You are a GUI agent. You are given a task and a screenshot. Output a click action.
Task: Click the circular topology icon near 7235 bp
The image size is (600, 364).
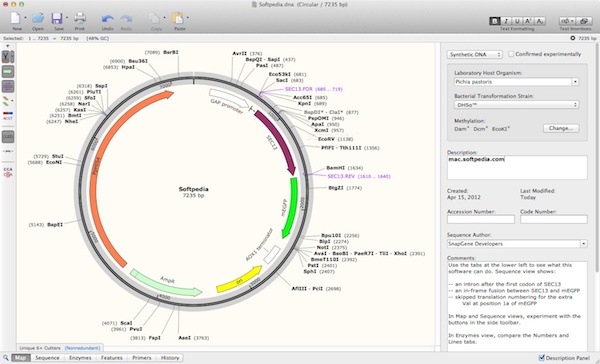pos(572,38)
